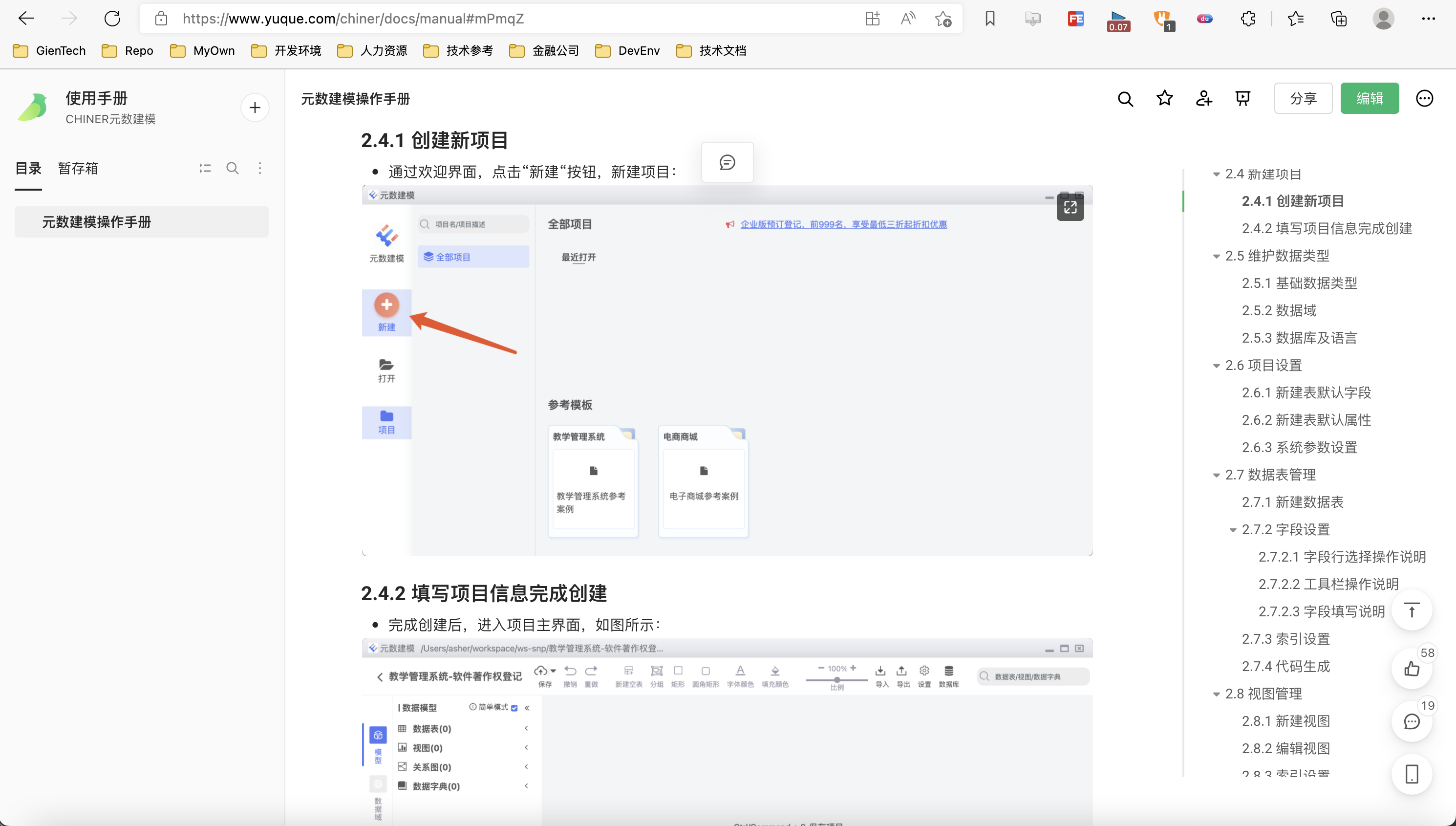The height and width of the screenshot is (826, 1456).
Task: Collapse the 2.4 新建项目 outline section
Action: [x=1216, y=174]
